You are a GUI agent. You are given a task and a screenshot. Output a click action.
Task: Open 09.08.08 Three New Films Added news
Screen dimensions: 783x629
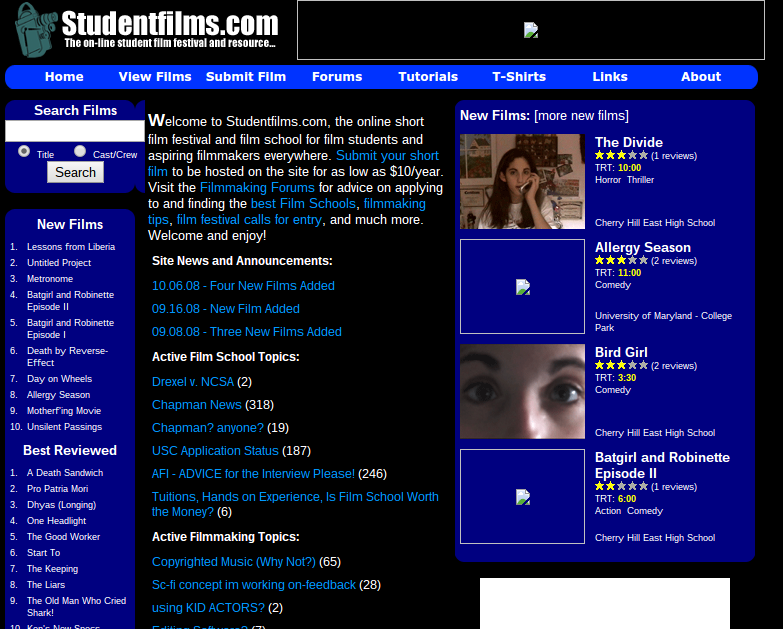pyautogui.click(x=247, y=332)
